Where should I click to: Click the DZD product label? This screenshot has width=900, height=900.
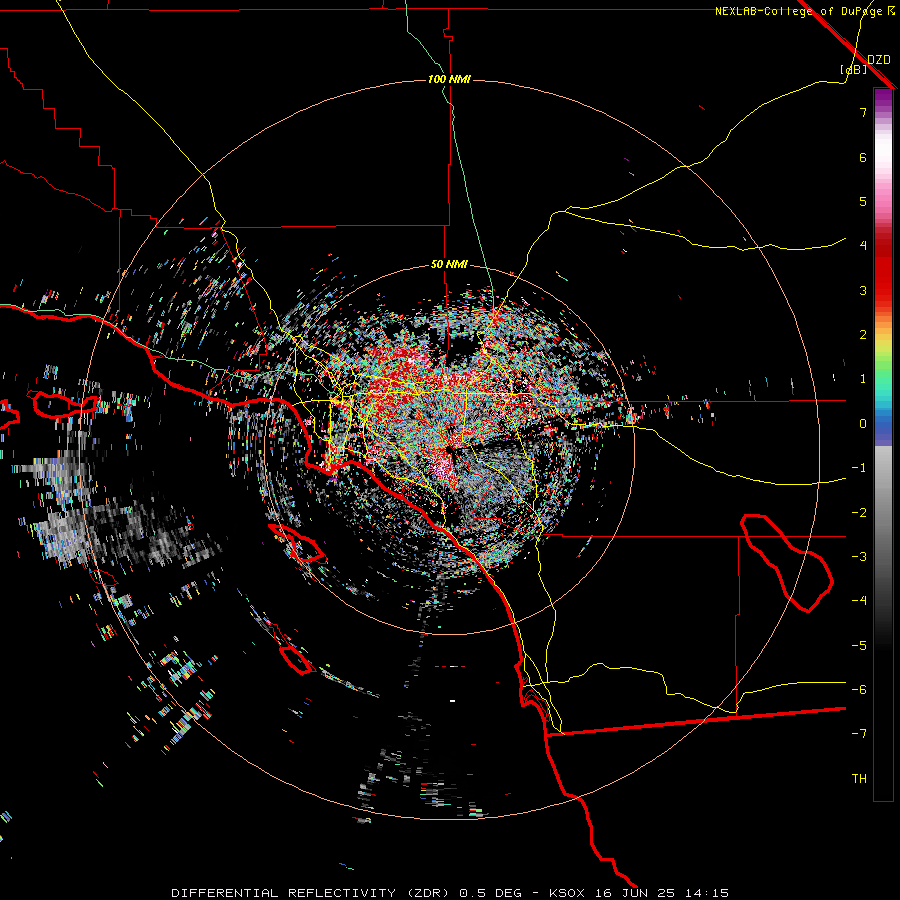click(x=879, y=60)
